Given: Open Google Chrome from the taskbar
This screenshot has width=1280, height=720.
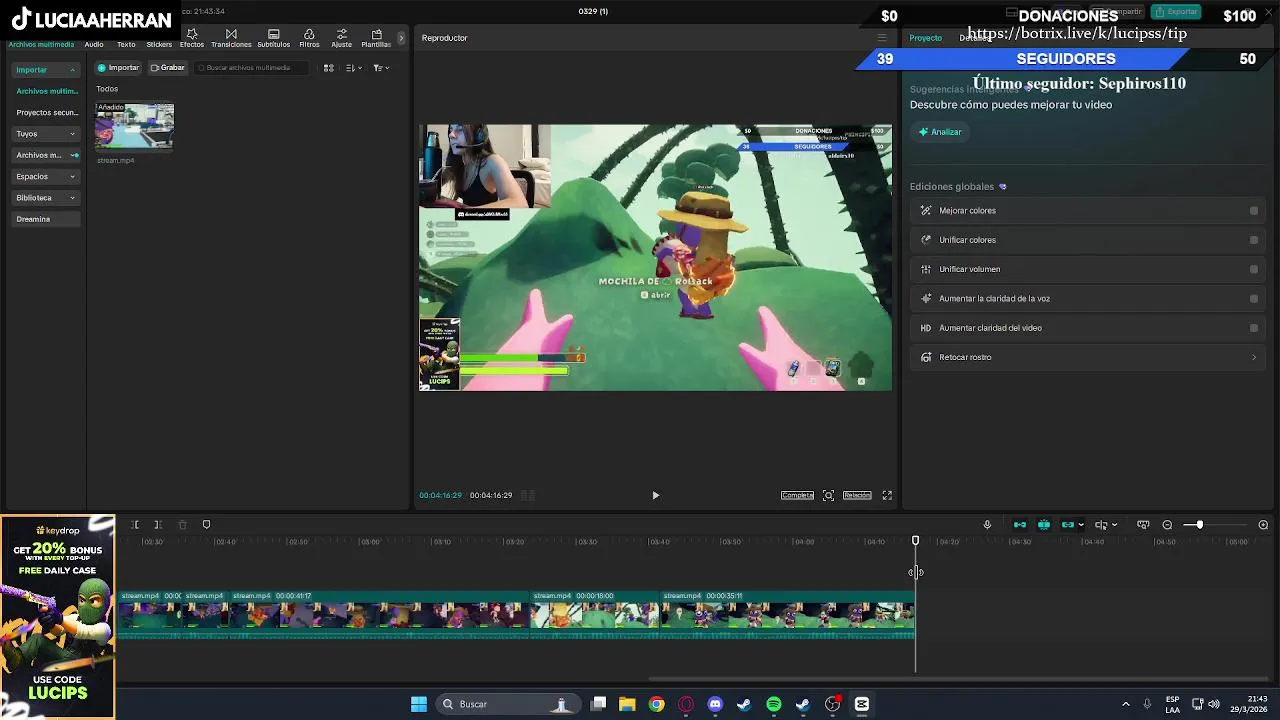Looking at the screenshot, I should tap(656, 704).
